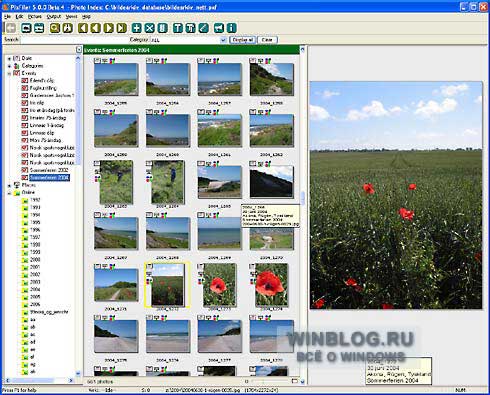Open the Category dropdown list

click(x=223, y=40)
